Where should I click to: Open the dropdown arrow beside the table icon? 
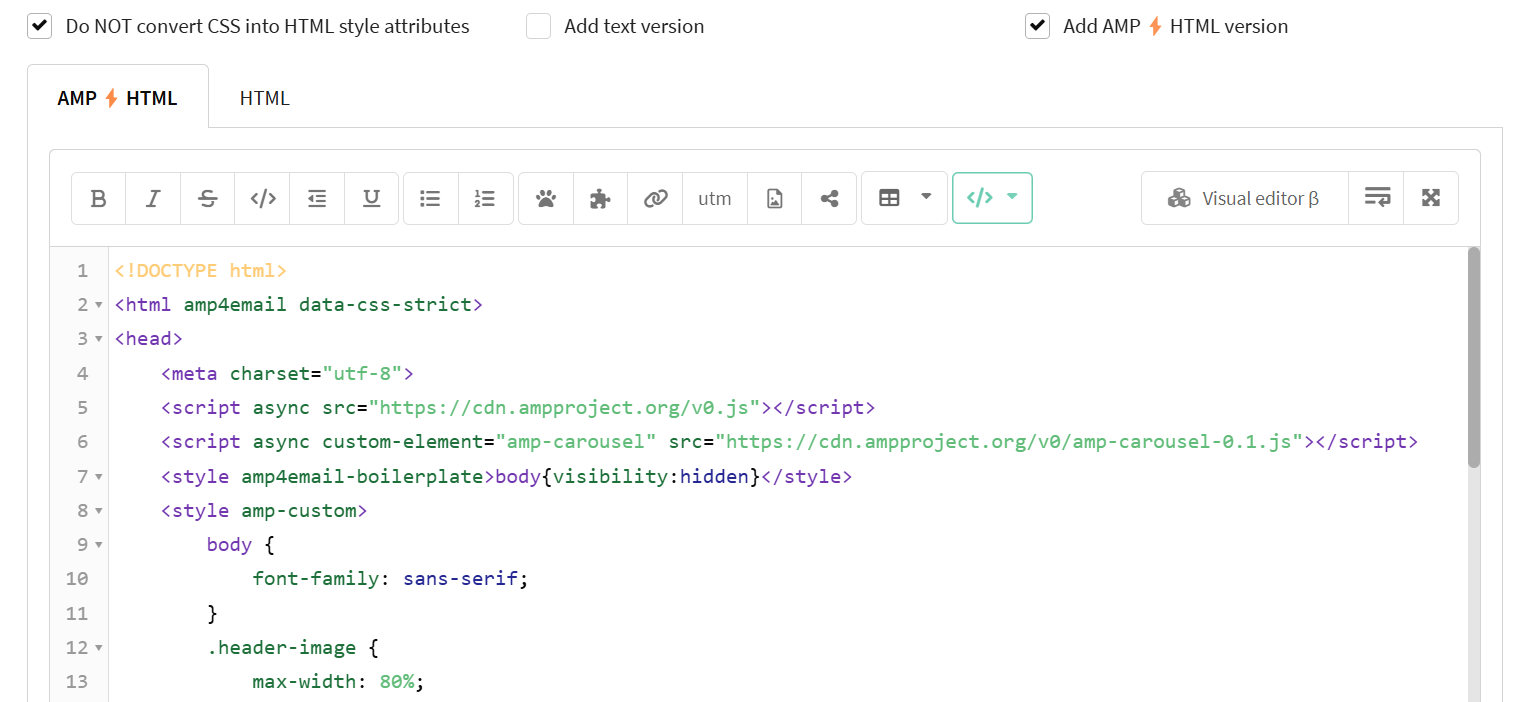pos(926,197)
